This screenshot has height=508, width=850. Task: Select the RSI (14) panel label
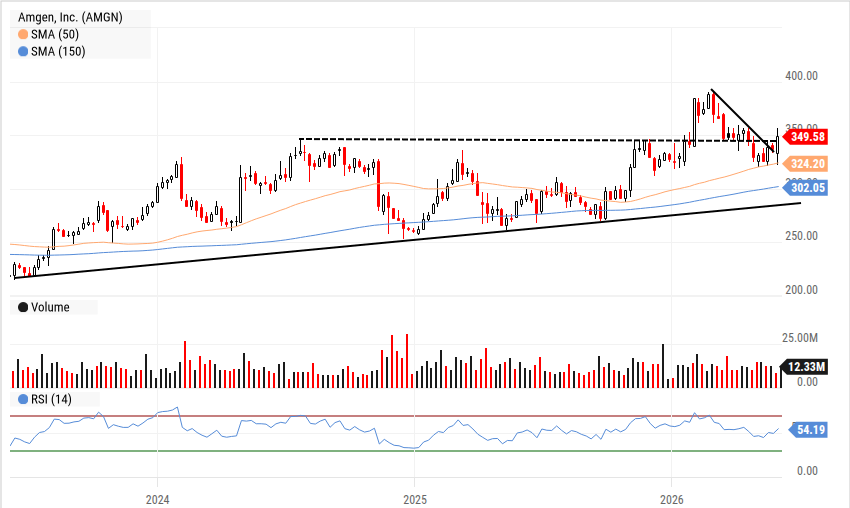pyautogui.click(x=51, y=400)
